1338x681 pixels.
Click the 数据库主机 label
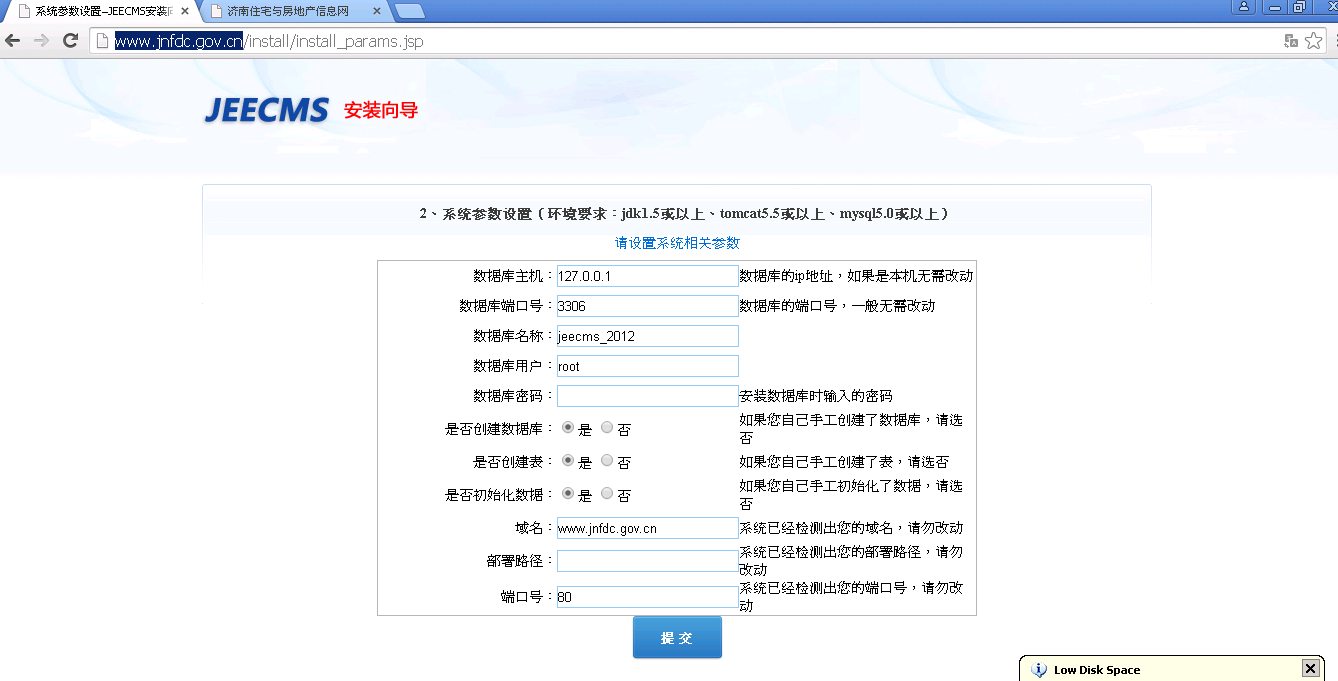tap(514, 276)
